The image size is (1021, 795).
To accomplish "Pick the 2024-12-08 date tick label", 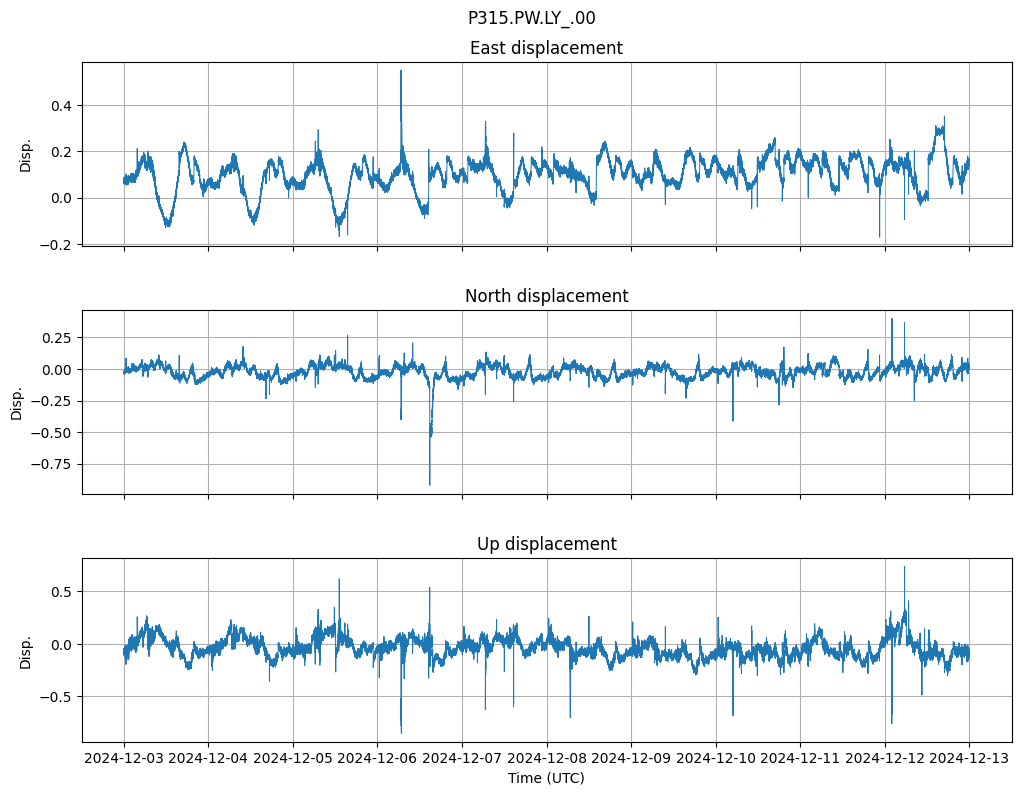I will [x=547, y=759].
